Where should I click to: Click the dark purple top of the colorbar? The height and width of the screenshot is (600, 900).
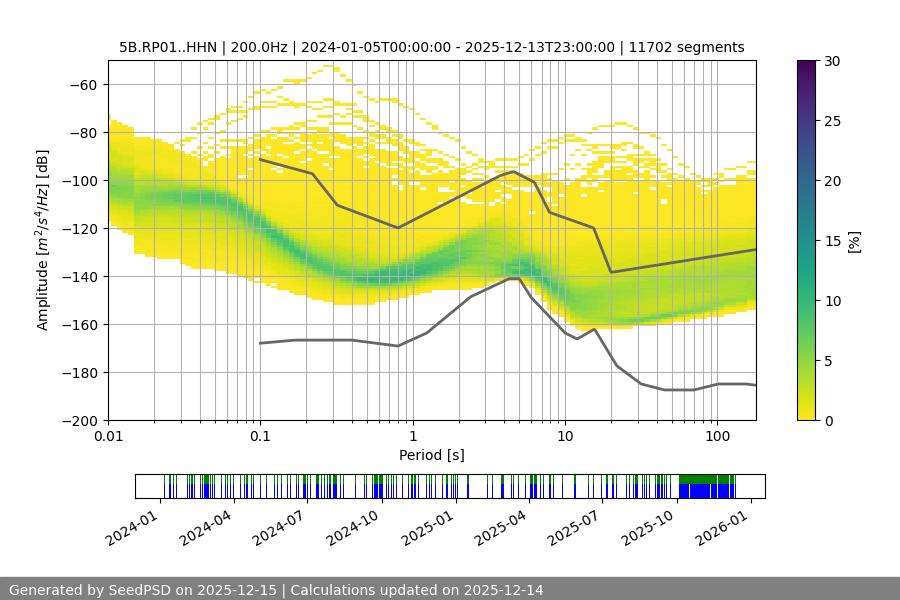807,66
